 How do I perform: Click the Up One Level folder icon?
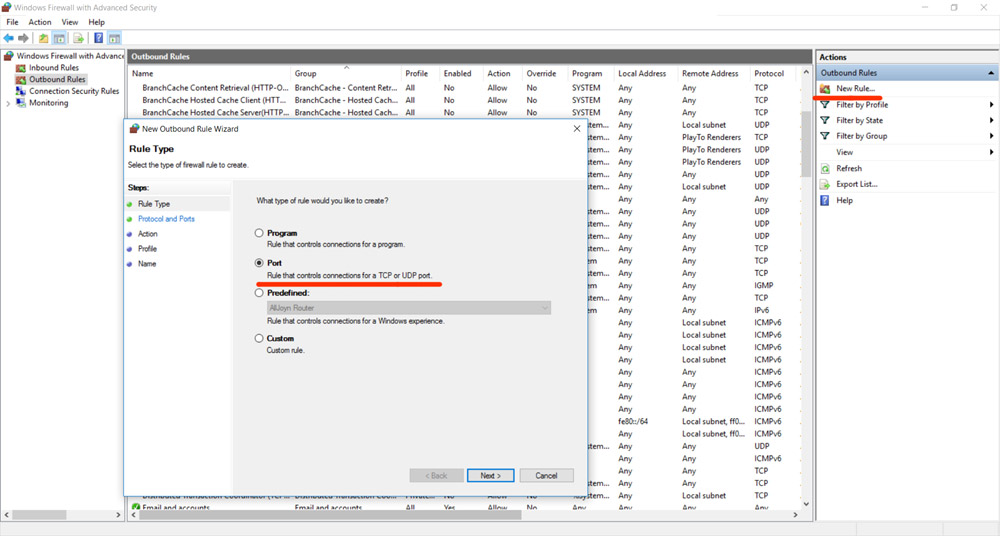point(43,38)
